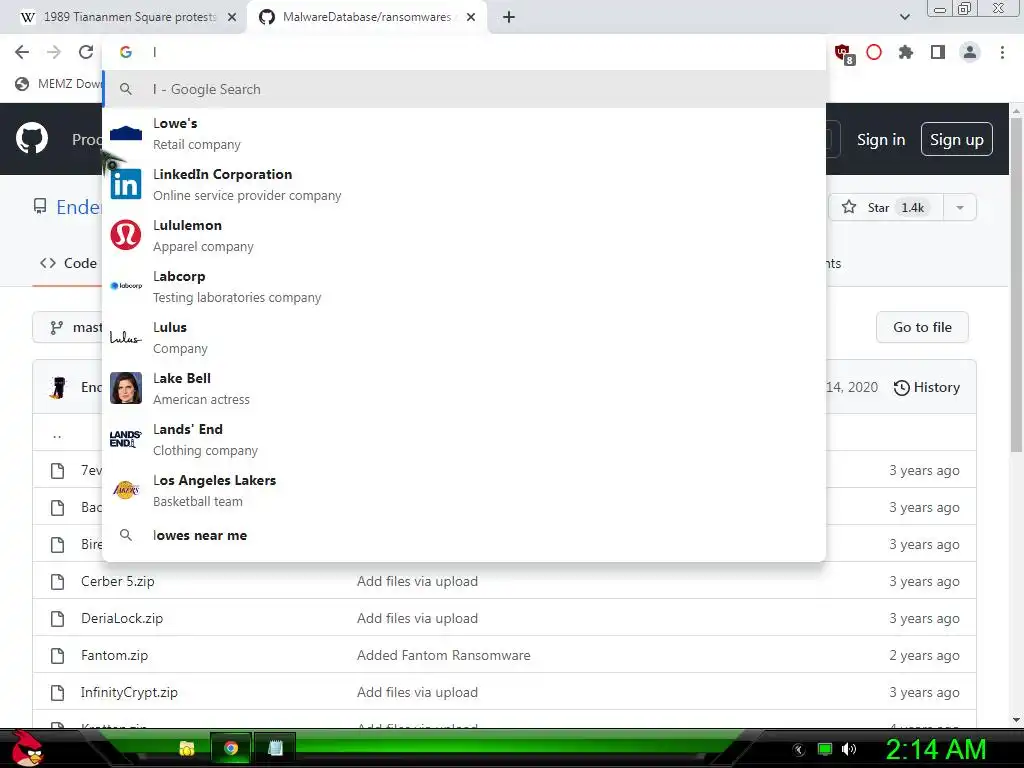Click the Sign in link
Image resolution: width=1024 pixels, height=768 pixels.
pyautogui.click(x=881, y=140)
